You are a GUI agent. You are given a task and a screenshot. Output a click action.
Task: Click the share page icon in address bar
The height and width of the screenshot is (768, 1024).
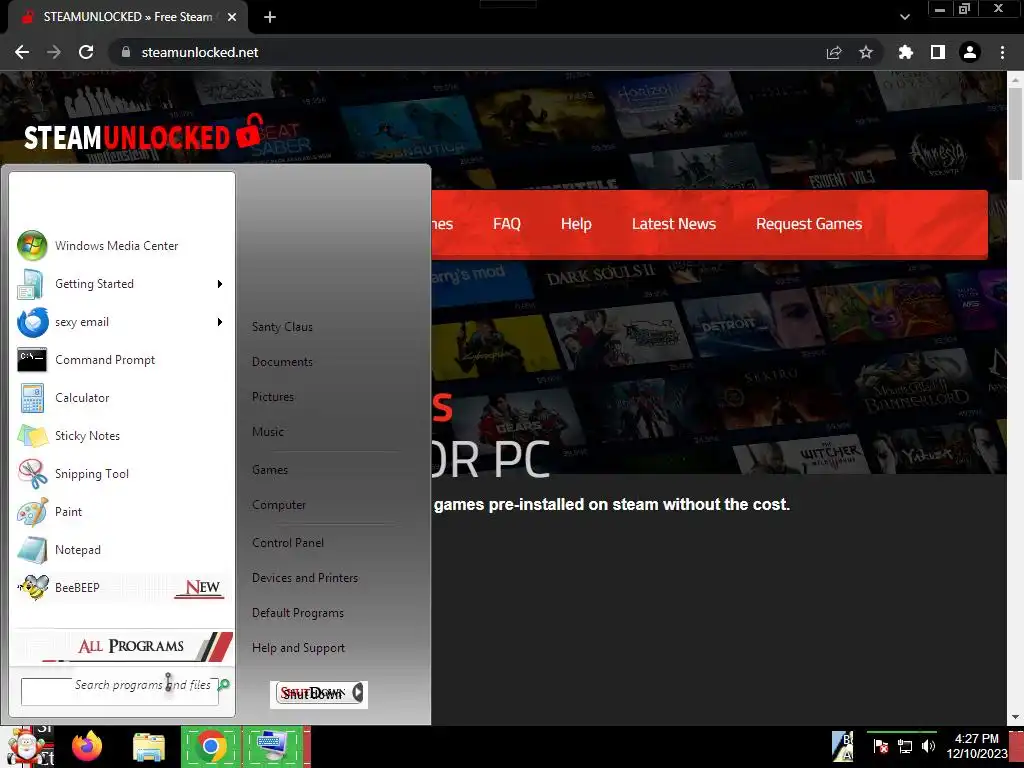[834, 52]
